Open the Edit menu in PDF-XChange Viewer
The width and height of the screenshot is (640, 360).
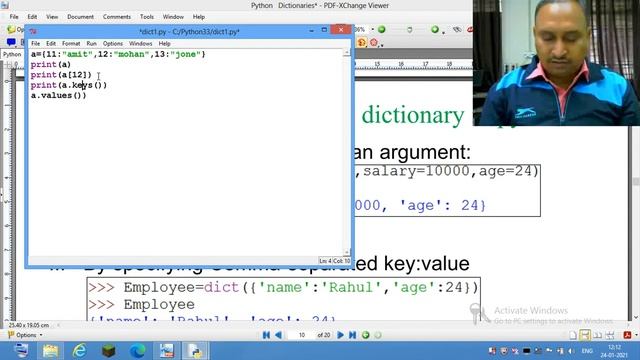click(x=32, y=17)
